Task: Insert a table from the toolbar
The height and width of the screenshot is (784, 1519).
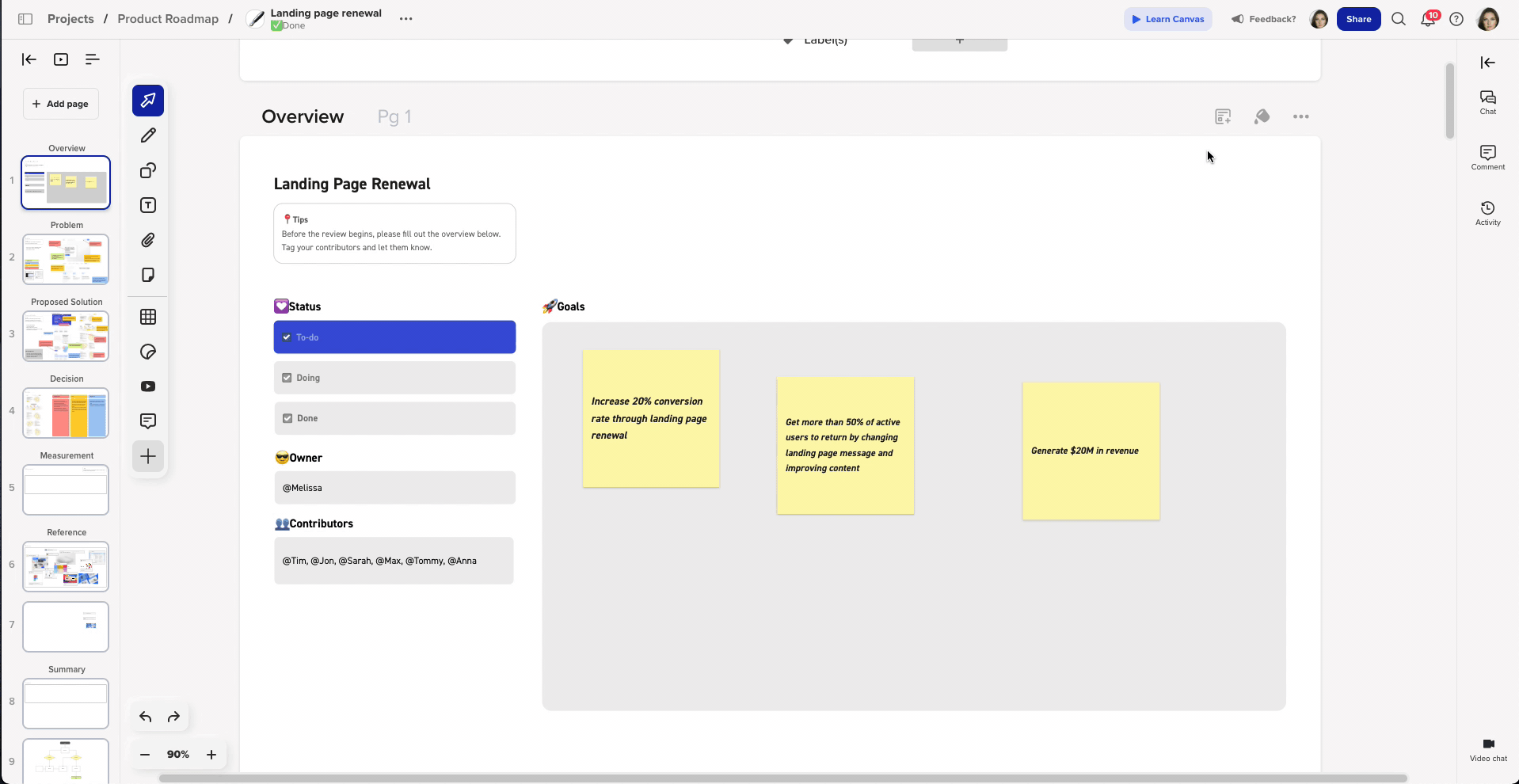Action: tap(148, 317)
